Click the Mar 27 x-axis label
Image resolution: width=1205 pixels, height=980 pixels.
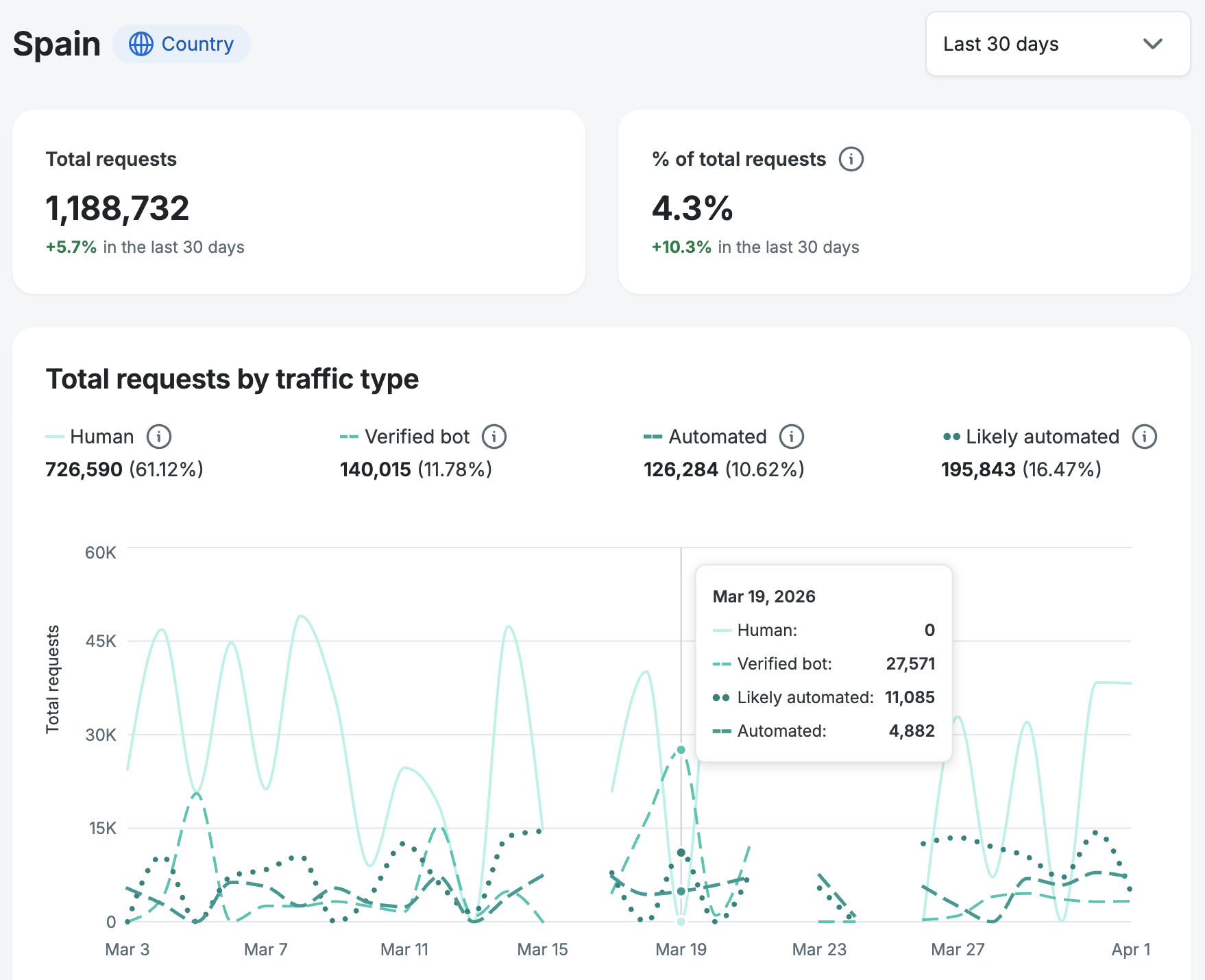click(x=958, y=949)
